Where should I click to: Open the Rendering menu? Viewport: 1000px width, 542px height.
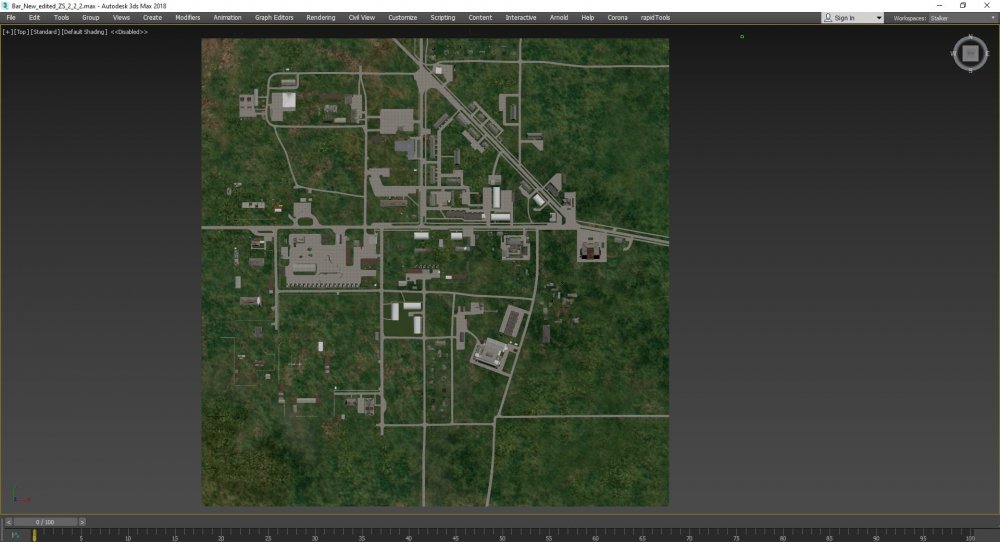(321, 18)
